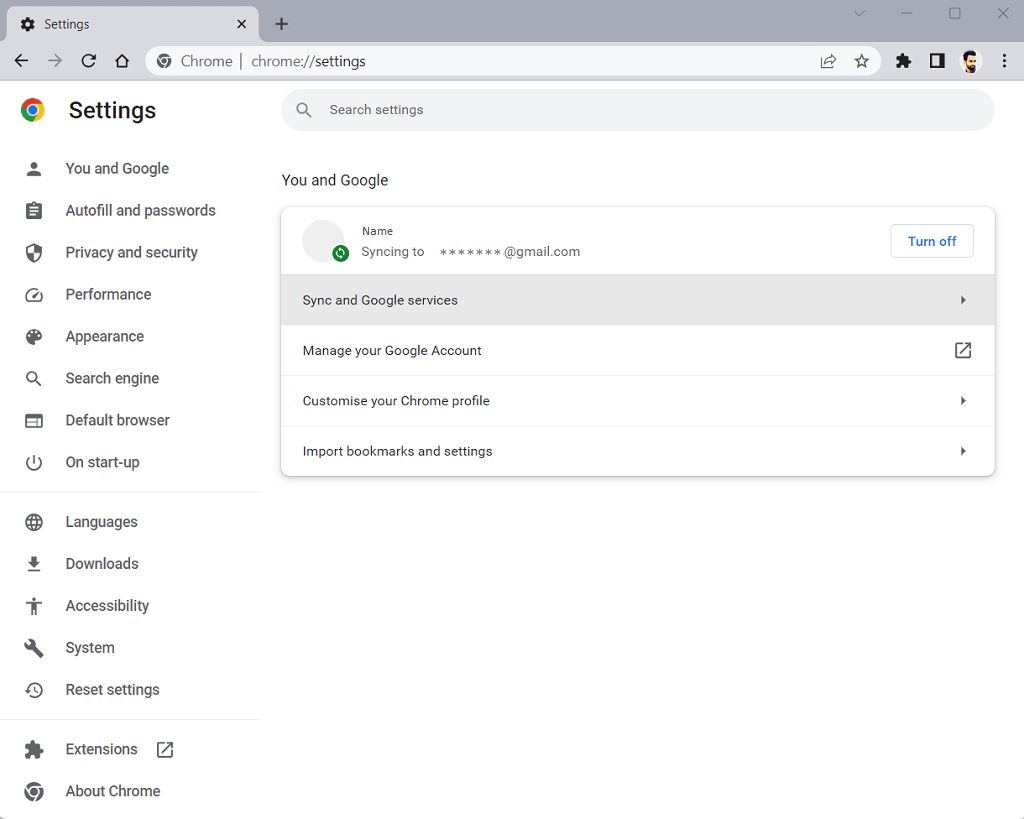Open Import bookmarks and settings row

pos(637,451)
